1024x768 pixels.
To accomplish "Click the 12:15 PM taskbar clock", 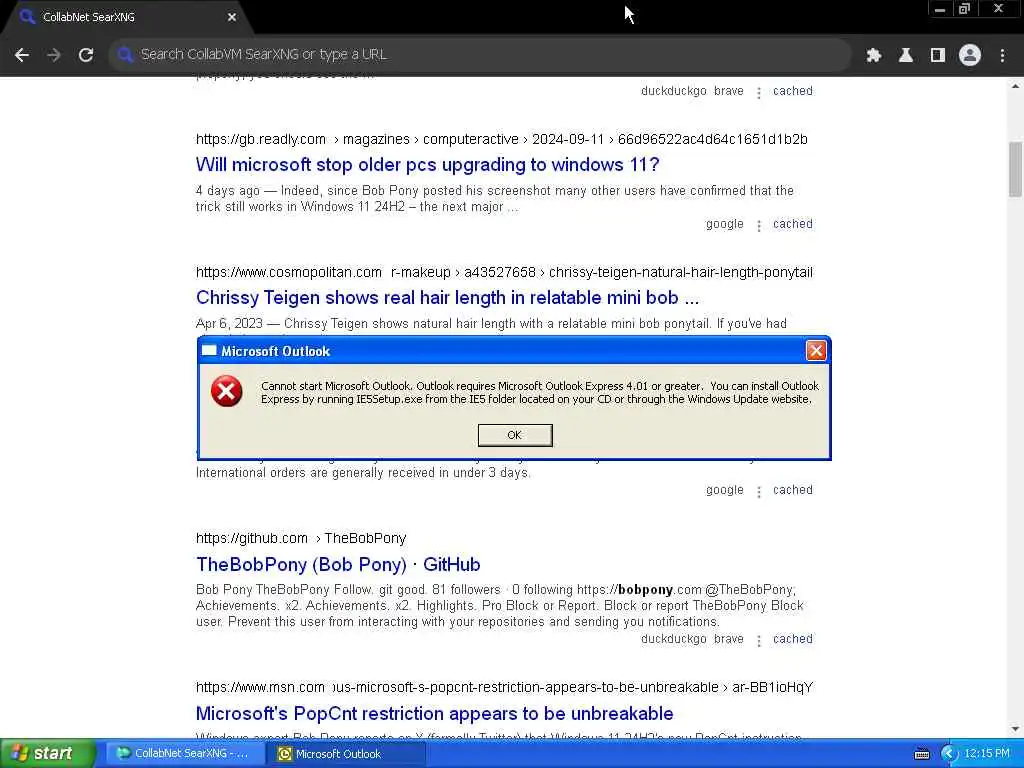I will (987, 754).
